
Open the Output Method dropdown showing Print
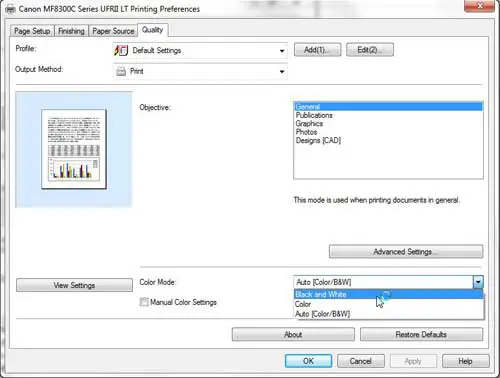click(200, 71)
